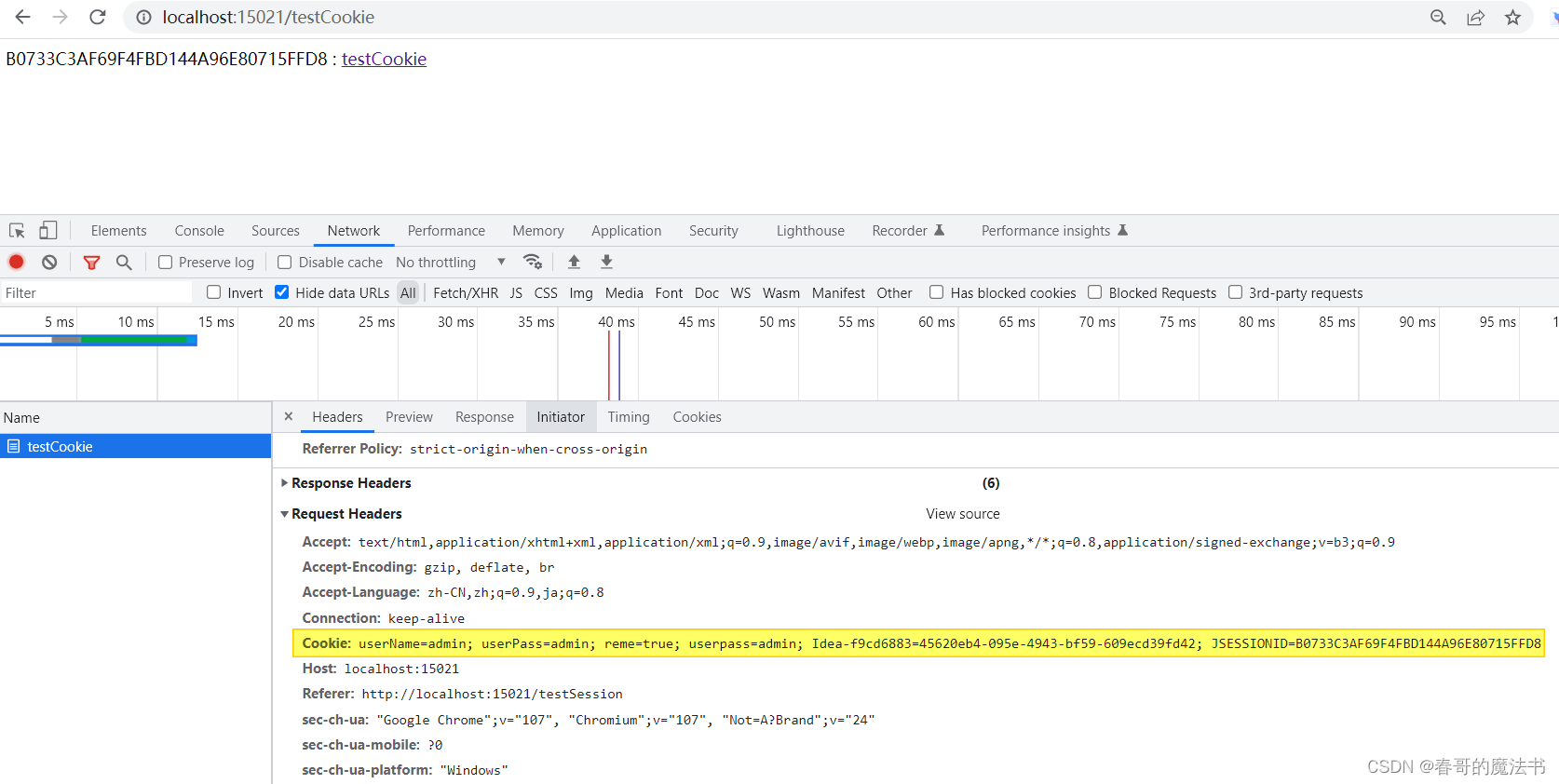Filter requests by CSS type

546,293
